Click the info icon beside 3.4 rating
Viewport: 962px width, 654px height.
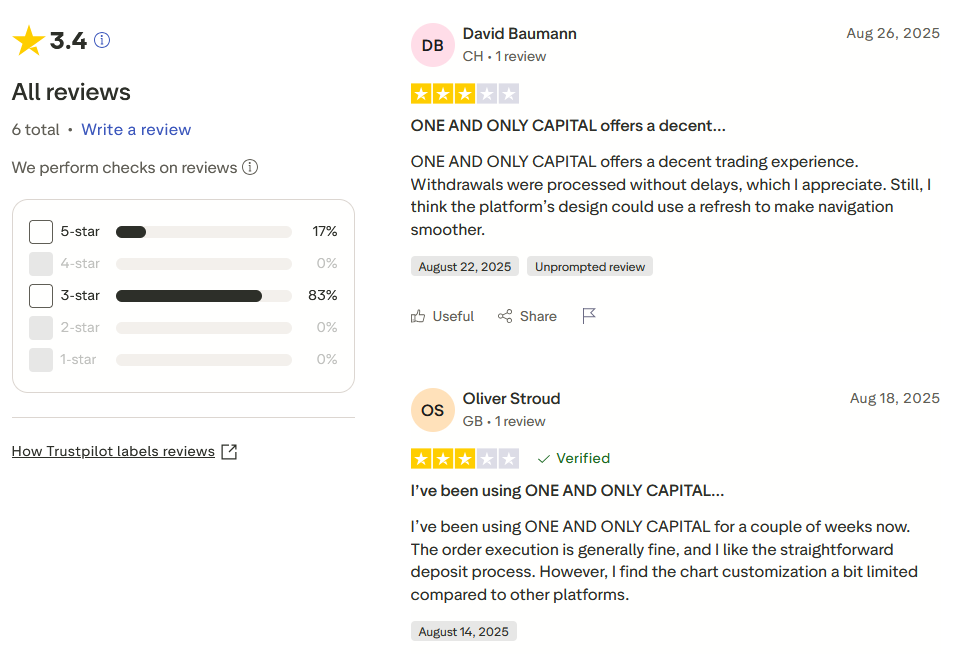(x=102, y=40)
